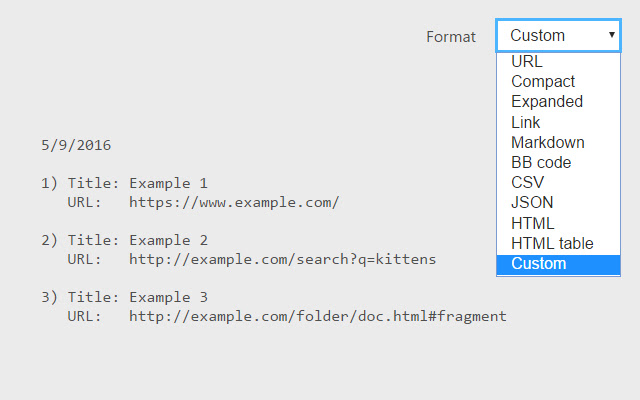Choose the JSON format option
This screenshot has width=640, height=400.
coord(531,203)
